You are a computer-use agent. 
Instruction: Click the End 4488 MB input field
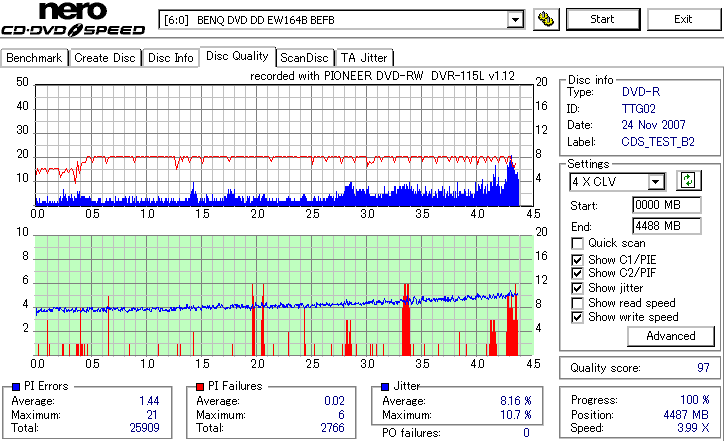pos(666,226)
